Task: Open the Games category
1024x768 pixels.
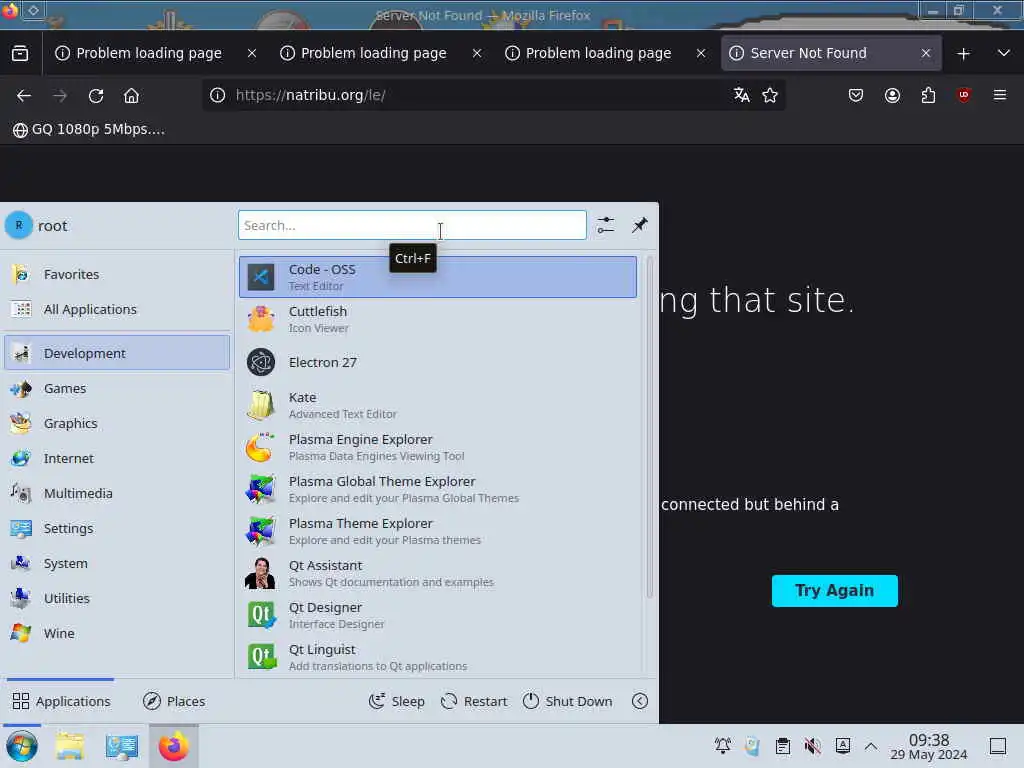Action: (x=117, y=389)
